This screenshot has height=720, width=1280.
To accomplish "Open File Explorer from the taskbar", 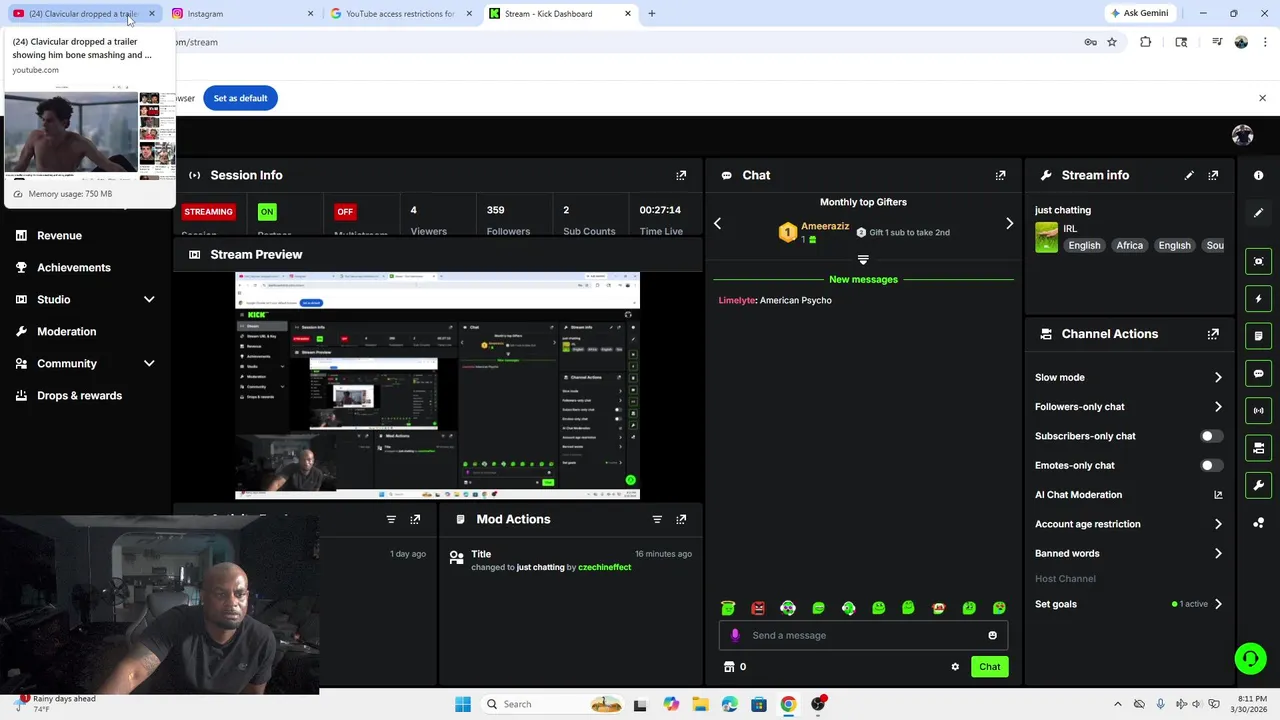I will point(700,704).
